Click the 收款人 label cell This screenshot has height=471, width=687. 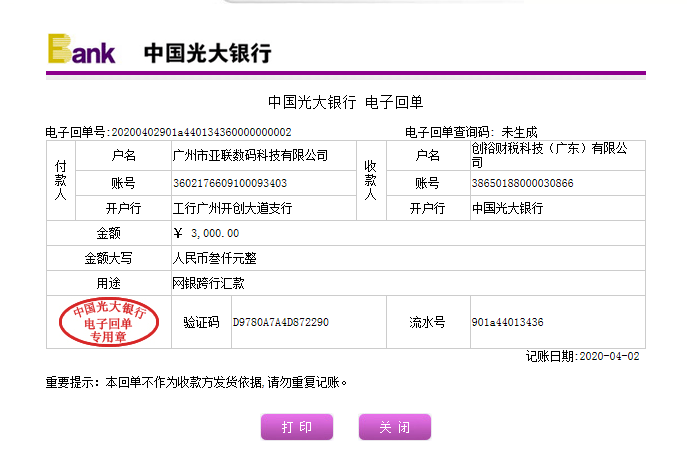pyautogui.click(x=371, y=181)
